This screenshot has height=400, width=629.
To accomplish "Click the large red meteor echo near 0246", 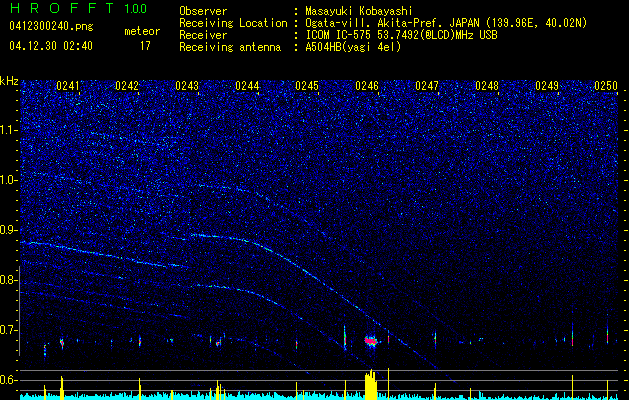I will (x=371, y=341).
